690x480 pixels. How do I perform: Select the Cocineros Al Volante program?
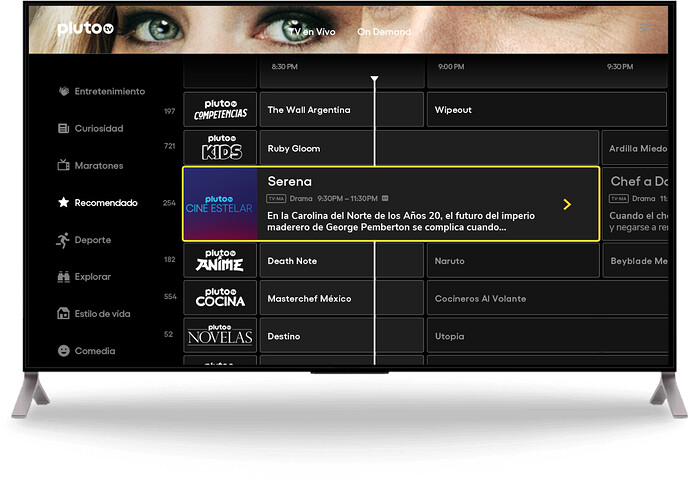pyautogui.click(x=547, y=298)
